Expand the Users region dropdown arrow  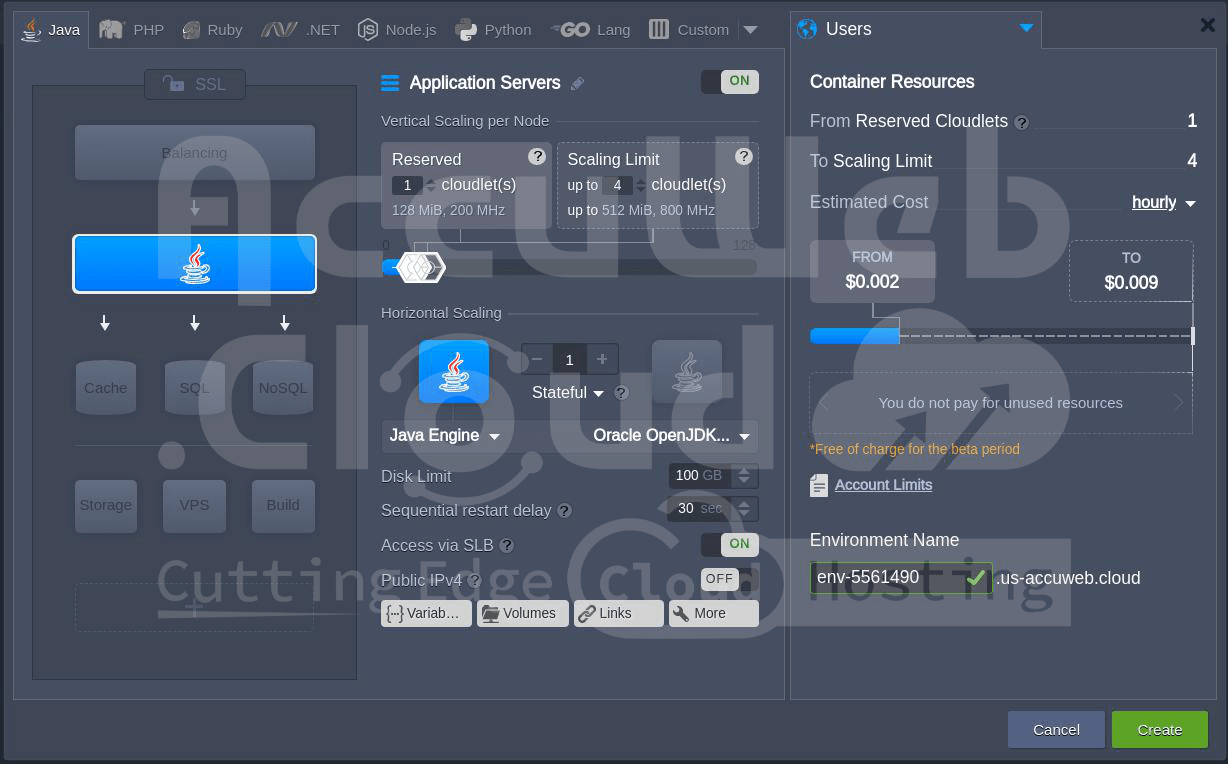click(x=1026, y=28)
